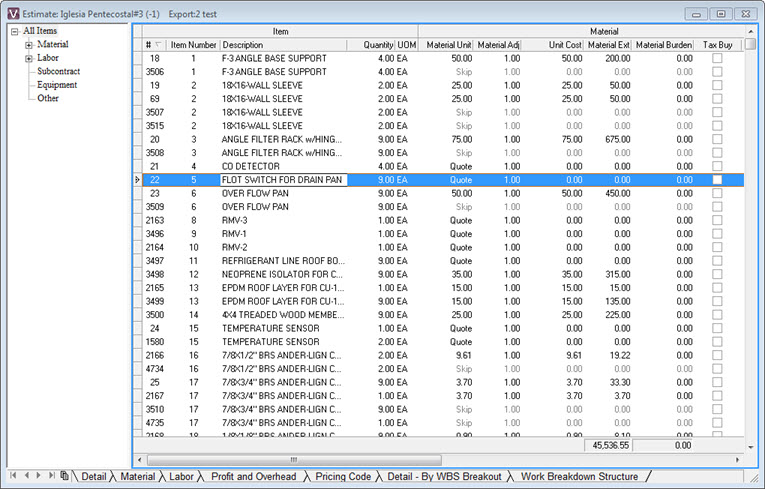Switch to the Material tab
This screenshot has height=489, width=765.
click(x=138, y=476)
